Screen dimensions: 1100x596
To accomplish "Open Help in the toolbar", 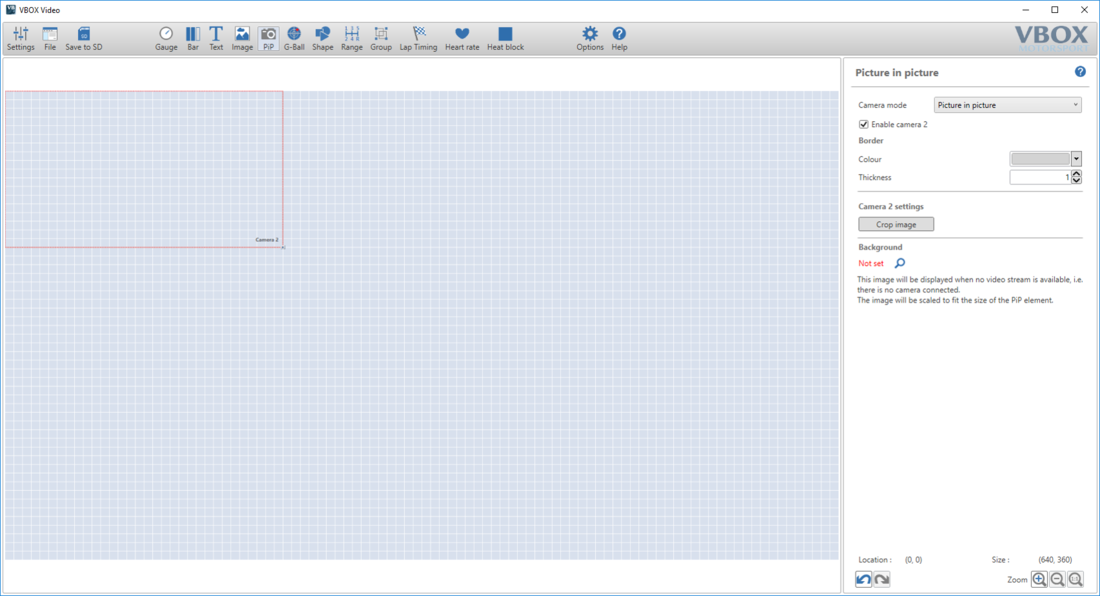I will coord(619,39).
